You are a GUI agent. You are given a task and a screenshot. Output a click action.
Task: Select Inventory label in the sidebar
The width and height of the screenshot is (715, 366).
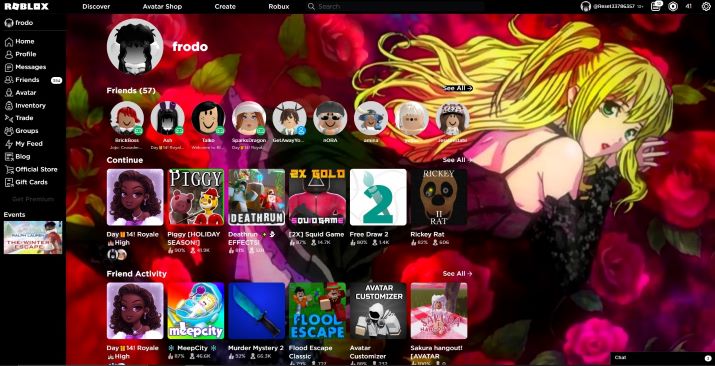tap(31, 105)
